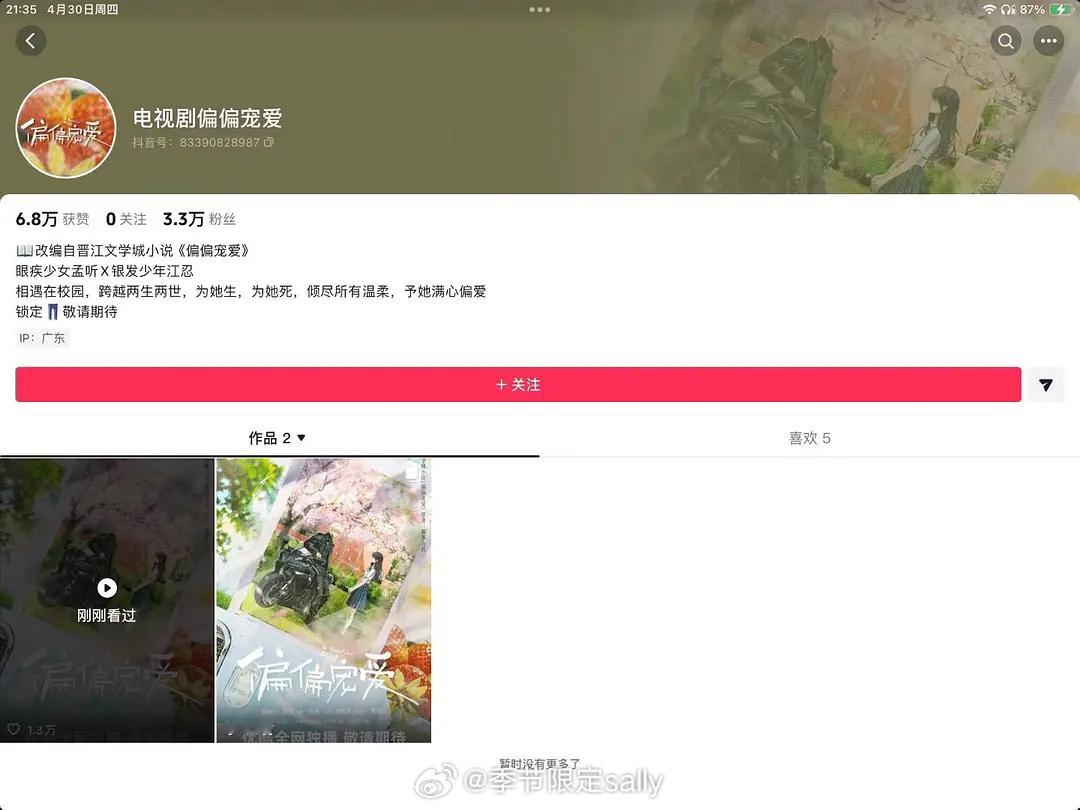View the 3.3万 粉丝 follower list
The width and height of the screenshot is (1080, 810).
199,219
